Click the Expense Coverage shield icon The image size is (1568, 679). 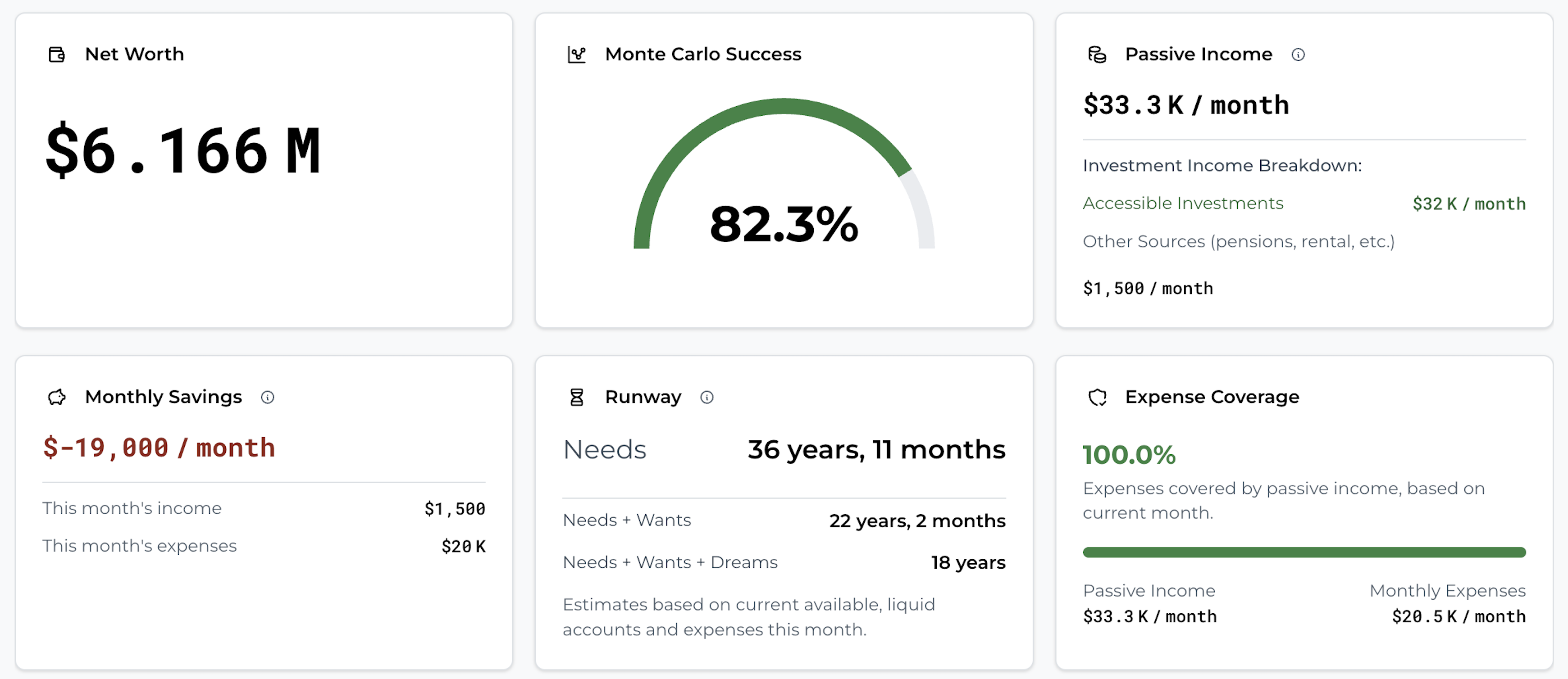(x=1097, y=397)
